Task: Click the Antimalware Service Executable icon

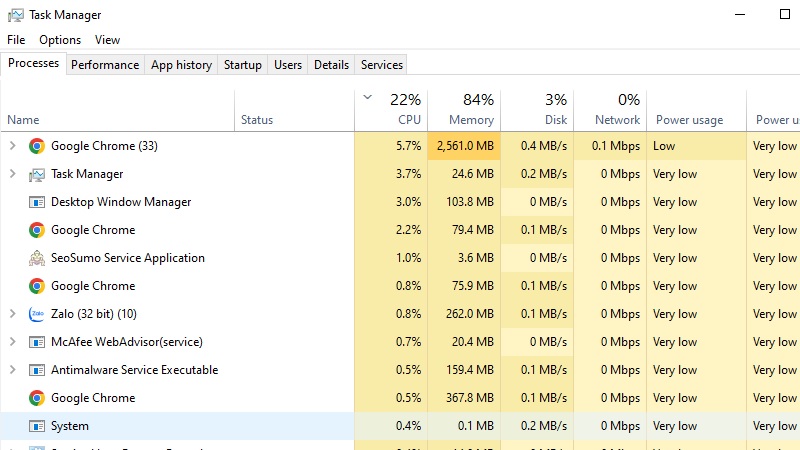Action: (x=37, y=370)
